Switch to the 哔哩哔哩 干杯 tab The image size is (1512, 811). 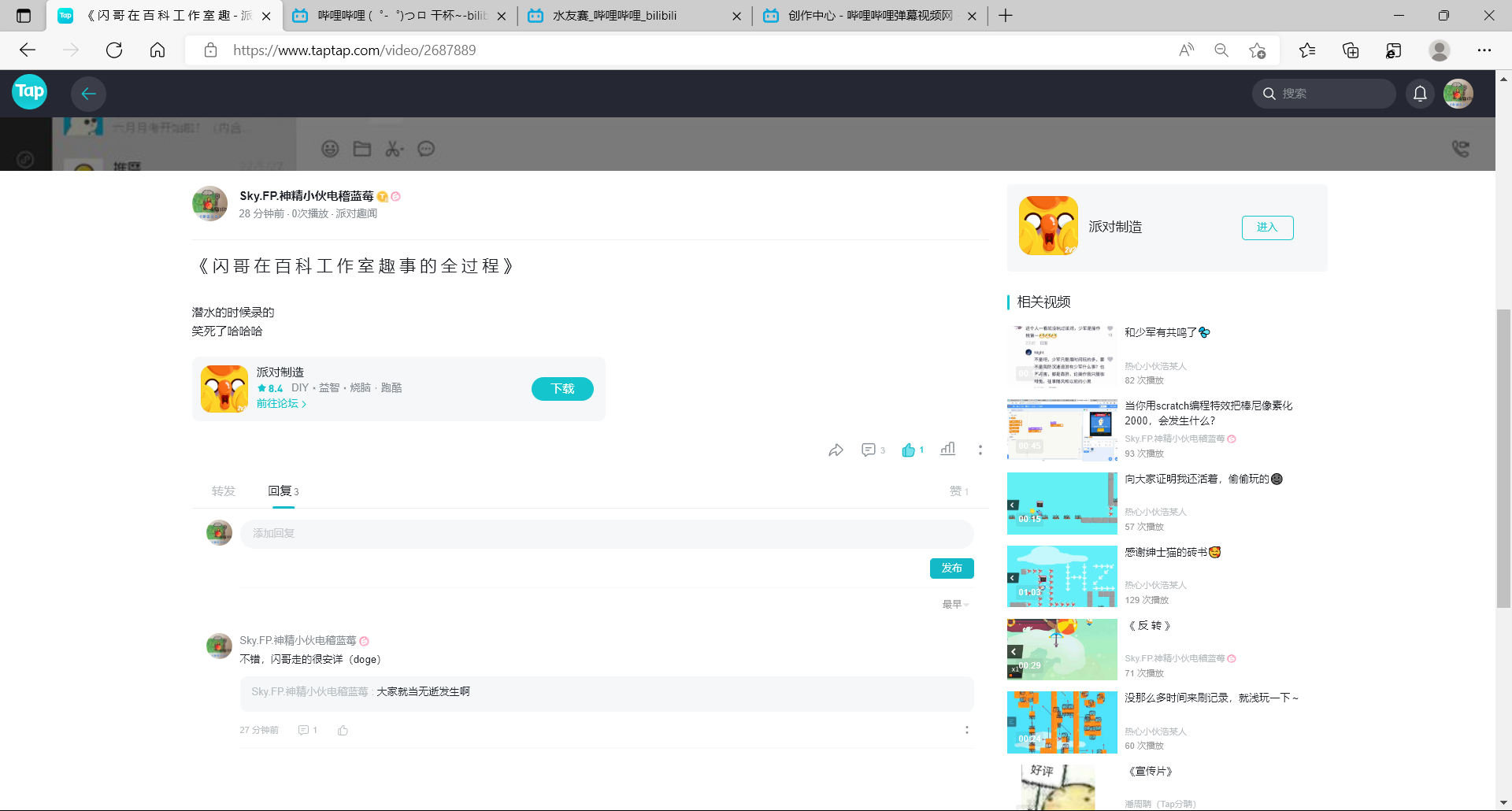400,16
